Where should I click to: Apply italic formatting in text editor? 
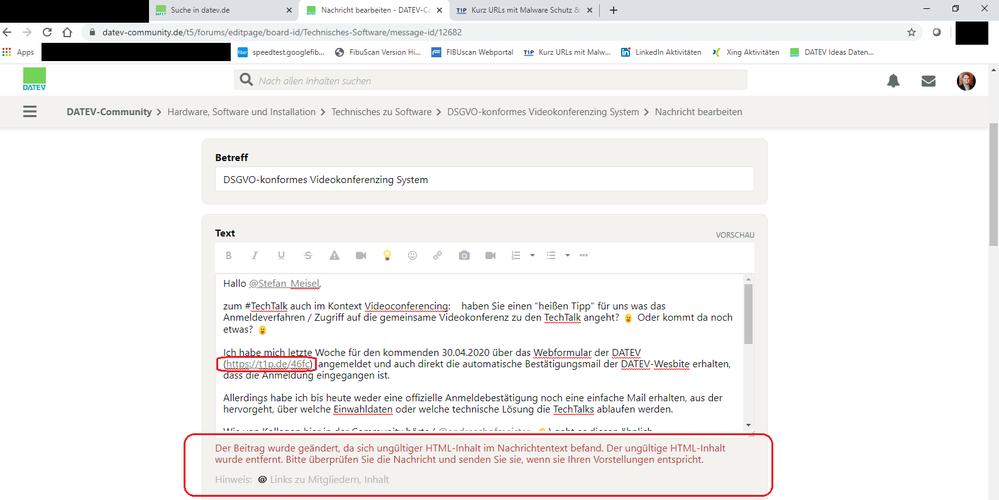click(x=255, y=256)
